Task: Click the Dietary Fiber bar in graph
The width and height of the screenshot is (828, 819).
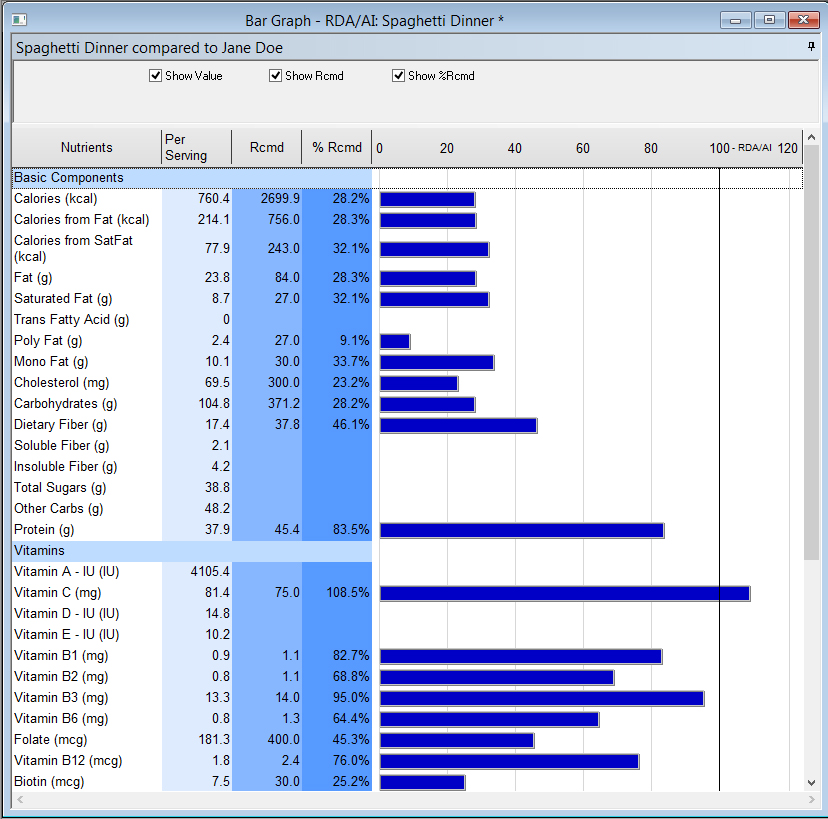Action: (x=458, y=426)
